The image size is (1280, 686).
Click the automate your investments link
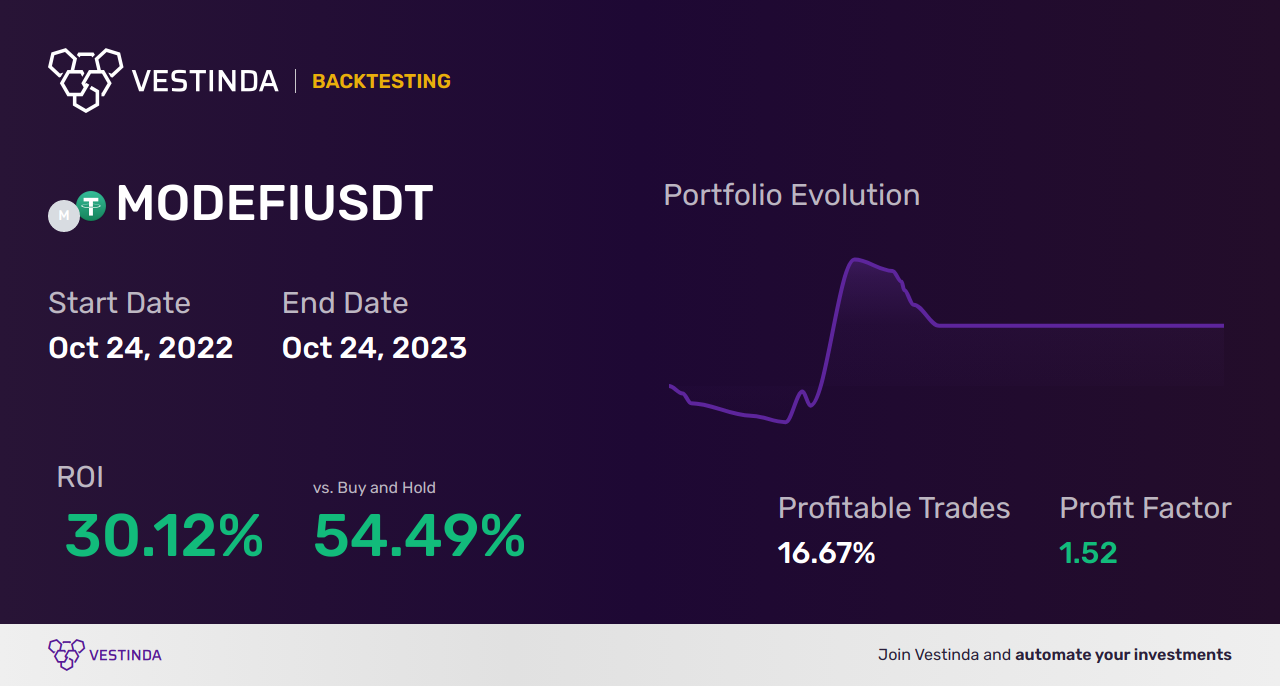pos(1123,655)
